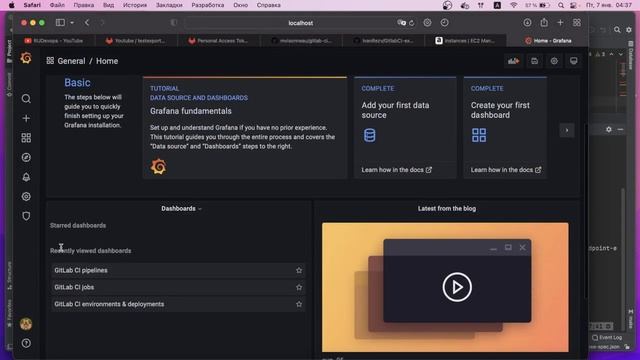Click the Grafana logo in sidebar
This screenshot has width=640, height=360.
(x=26, y=58)
